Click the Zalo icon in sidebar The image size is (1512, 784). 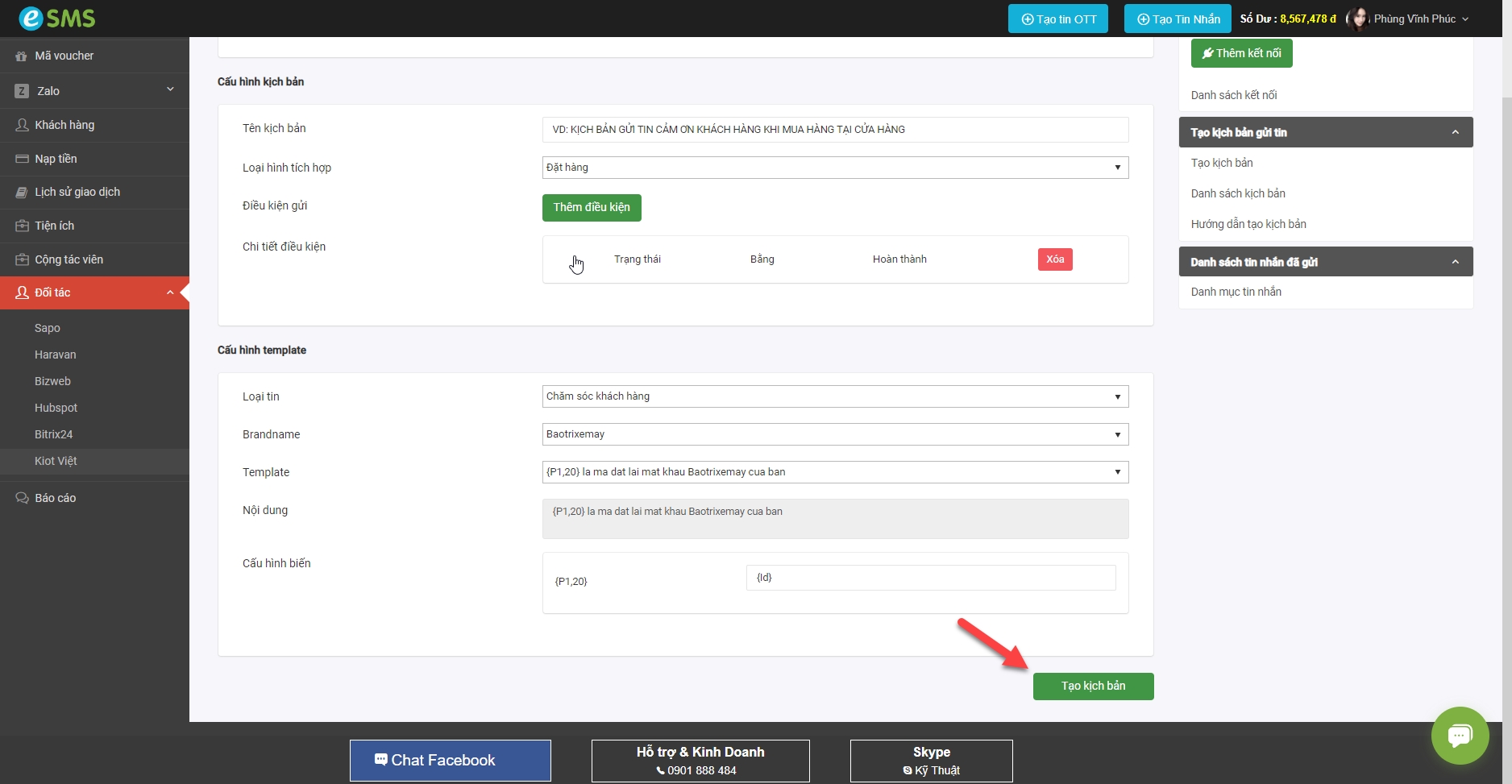coord(22,91)
